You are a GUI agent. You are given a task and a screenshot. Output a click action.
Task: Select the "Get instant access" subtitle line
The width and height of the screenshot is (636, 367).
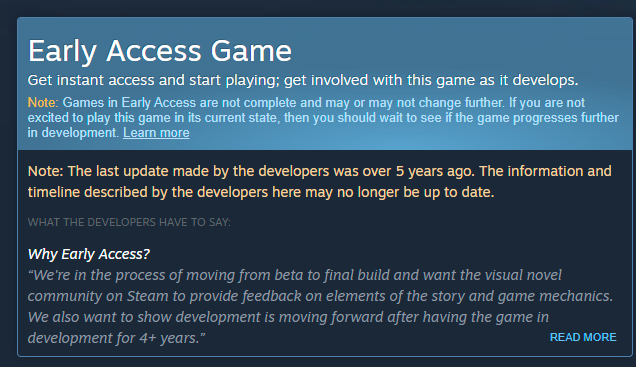point(303,80)
